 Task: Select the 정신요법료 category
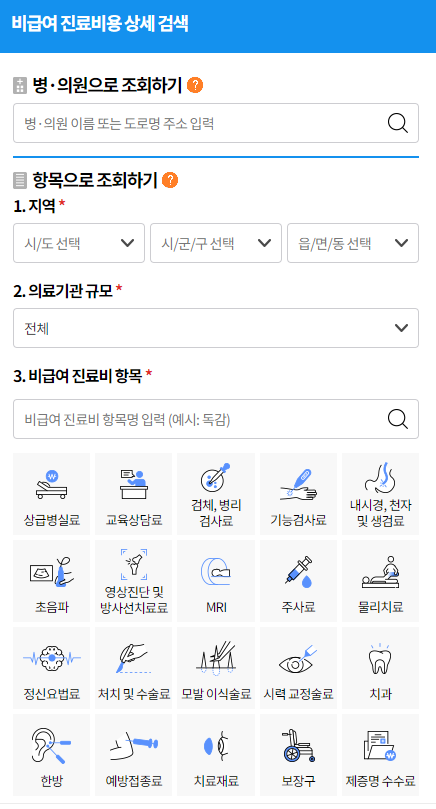(x=51, y=668)
